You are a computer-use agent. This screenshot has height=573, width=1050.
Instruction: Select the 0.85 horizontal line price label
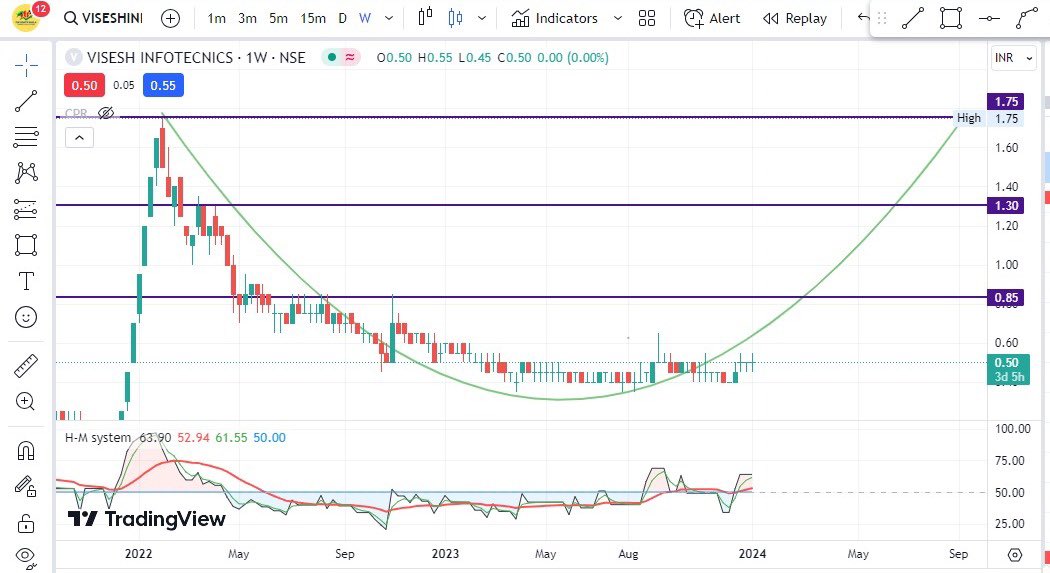pos(1006,297)
